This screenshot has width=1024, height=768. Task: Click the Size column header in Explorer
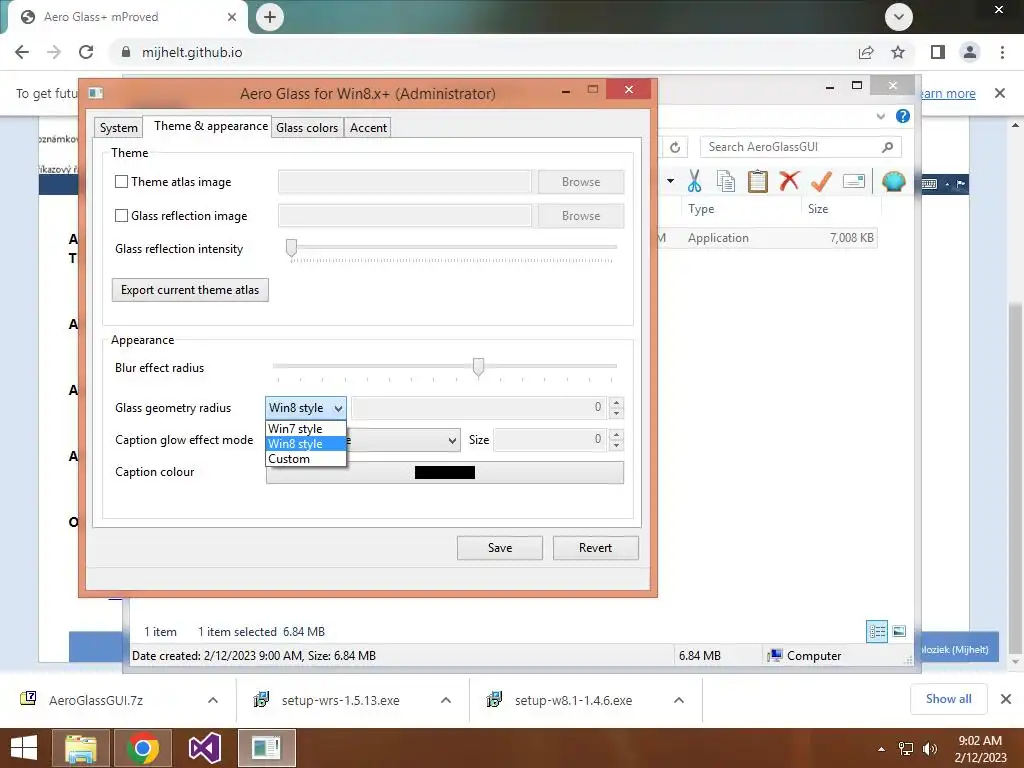coord(818,209)
